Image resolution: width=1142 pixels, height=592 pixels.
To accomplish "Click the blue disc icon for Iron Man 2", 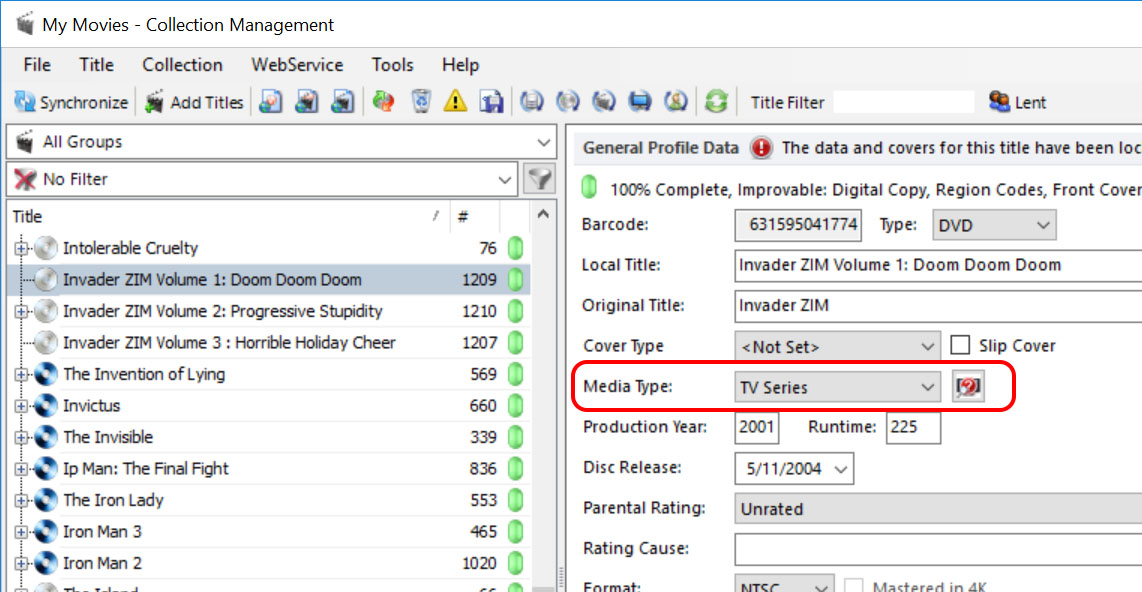I will pos(46,563).
